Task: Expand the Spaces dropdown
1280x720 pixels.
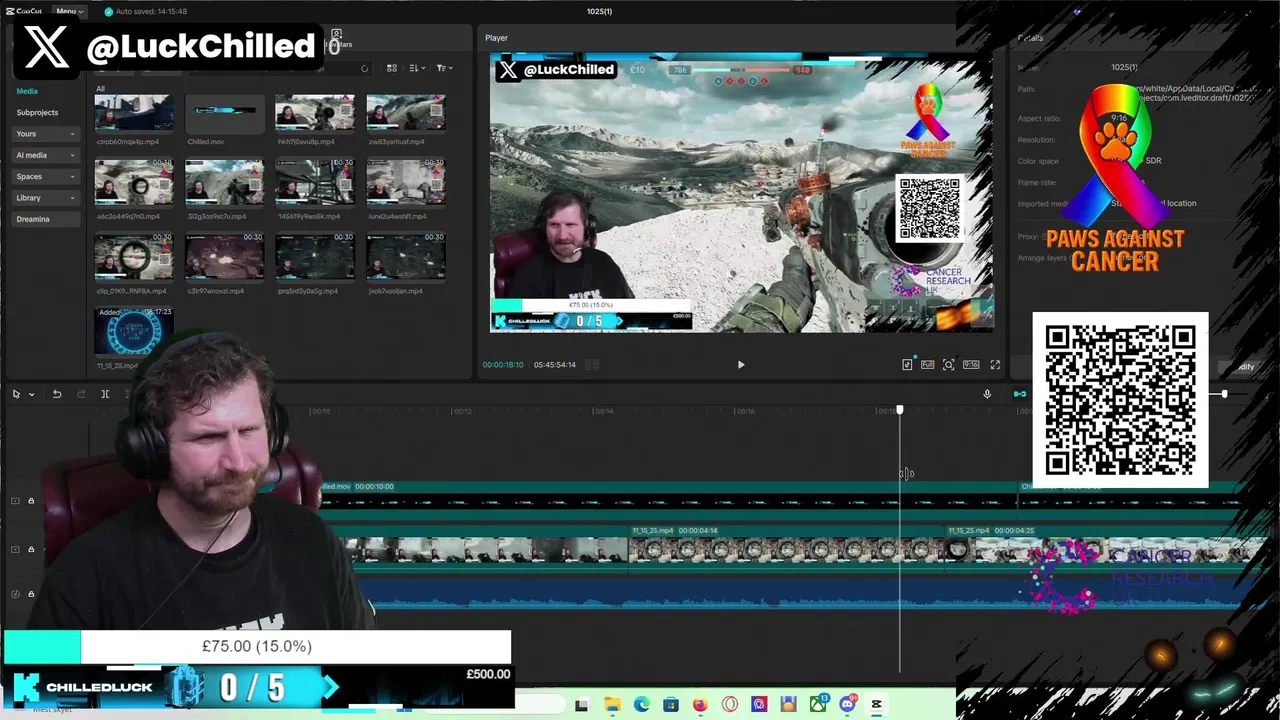Action: coord(46,176)
